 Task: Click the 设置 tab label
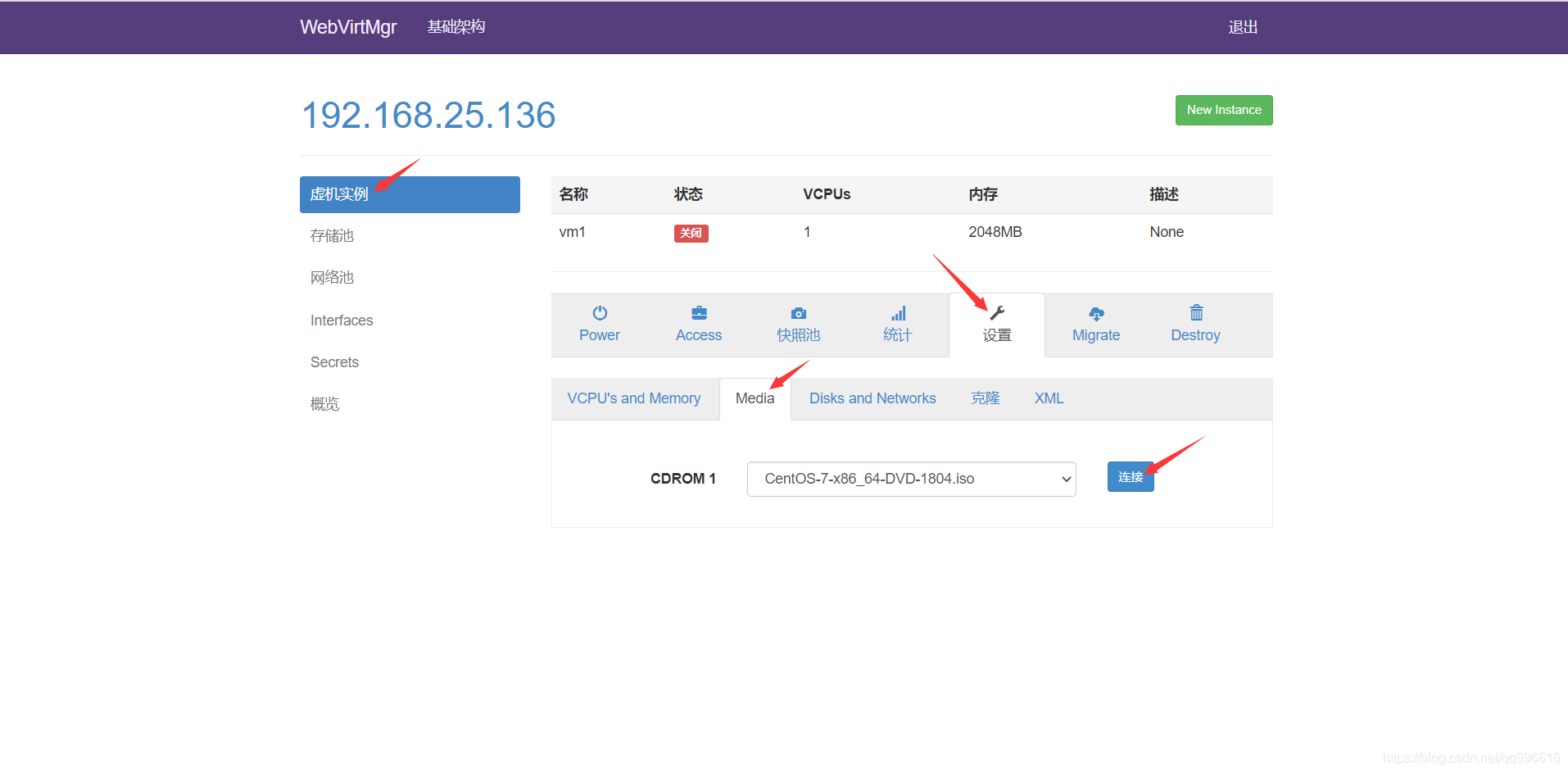997,335
